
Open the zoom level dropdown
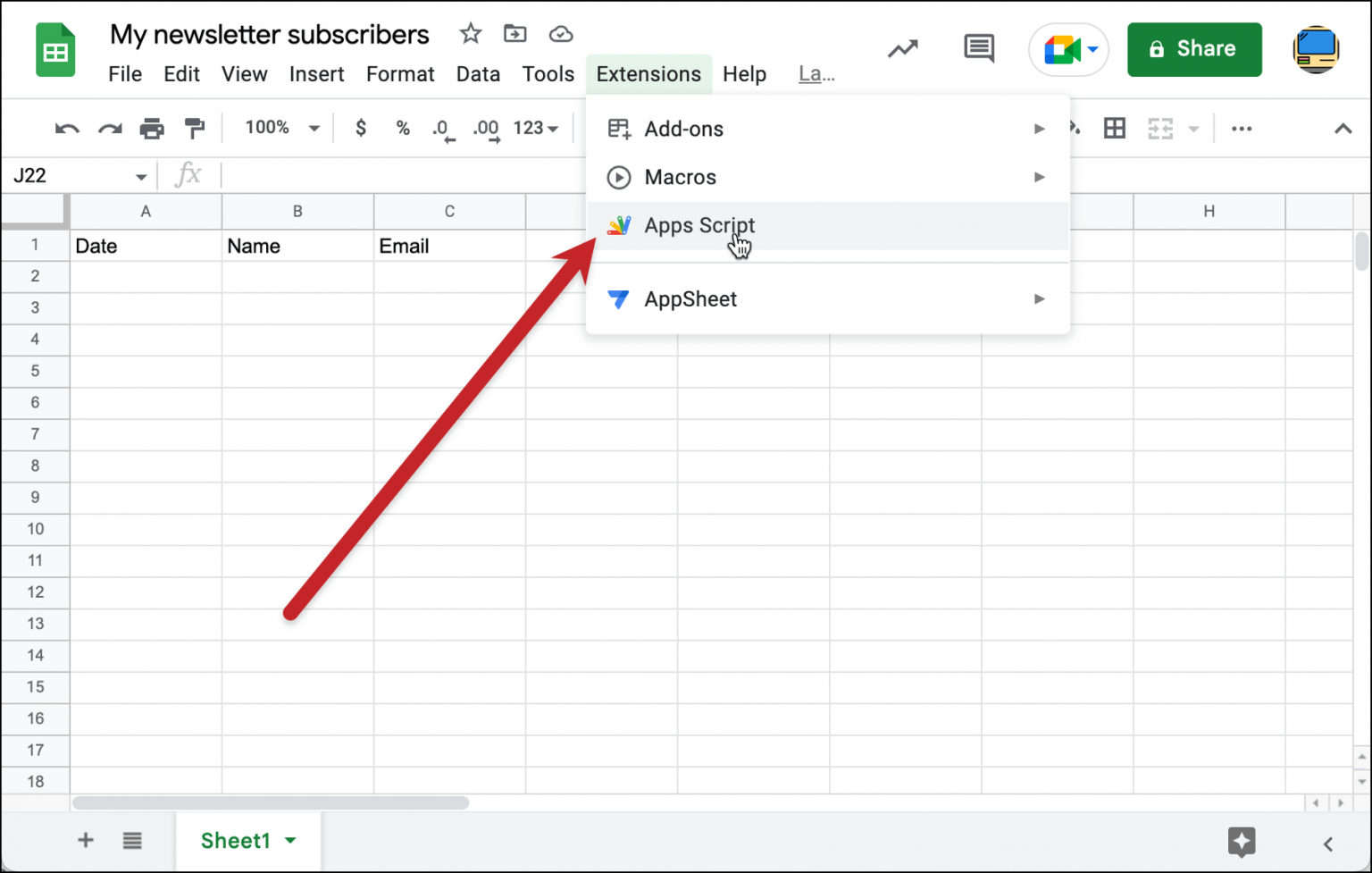(x=280, y=128)
